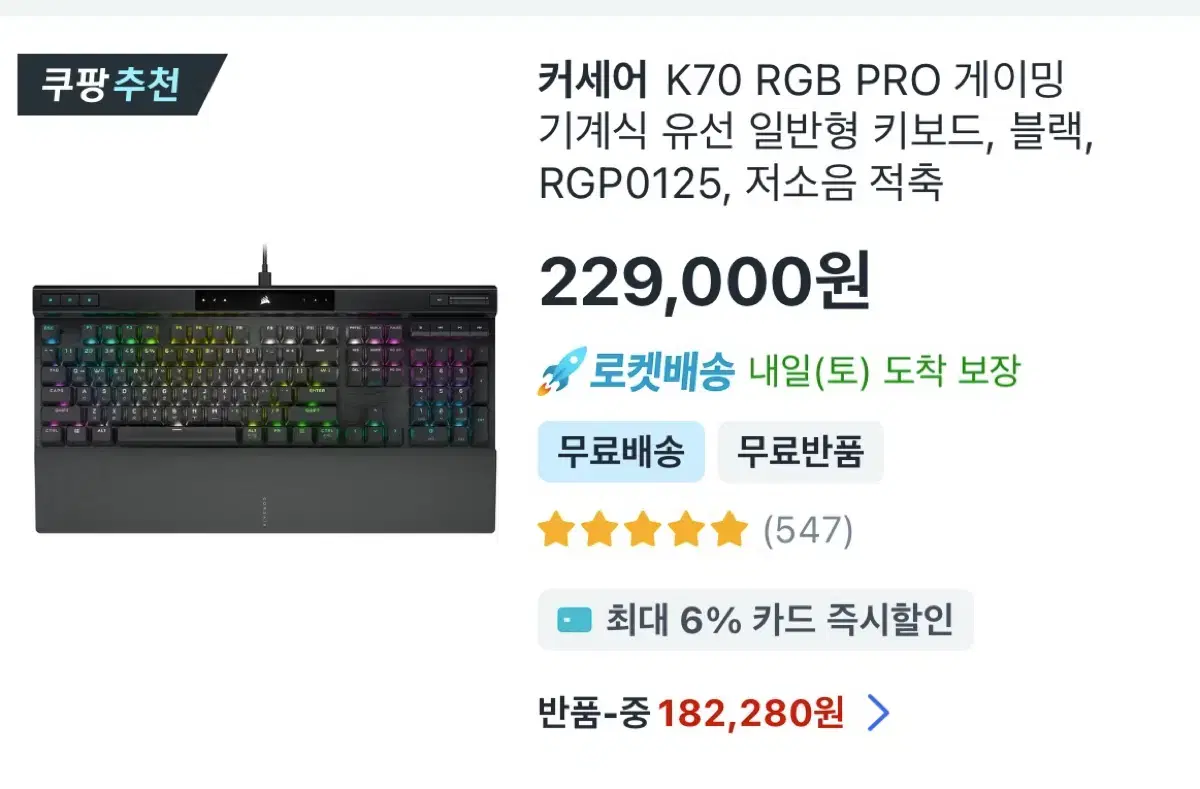Screen dimensions: 1200x789
Task: Click the 쿠팡추천 recommendation badge
Action: pos(121,84)
